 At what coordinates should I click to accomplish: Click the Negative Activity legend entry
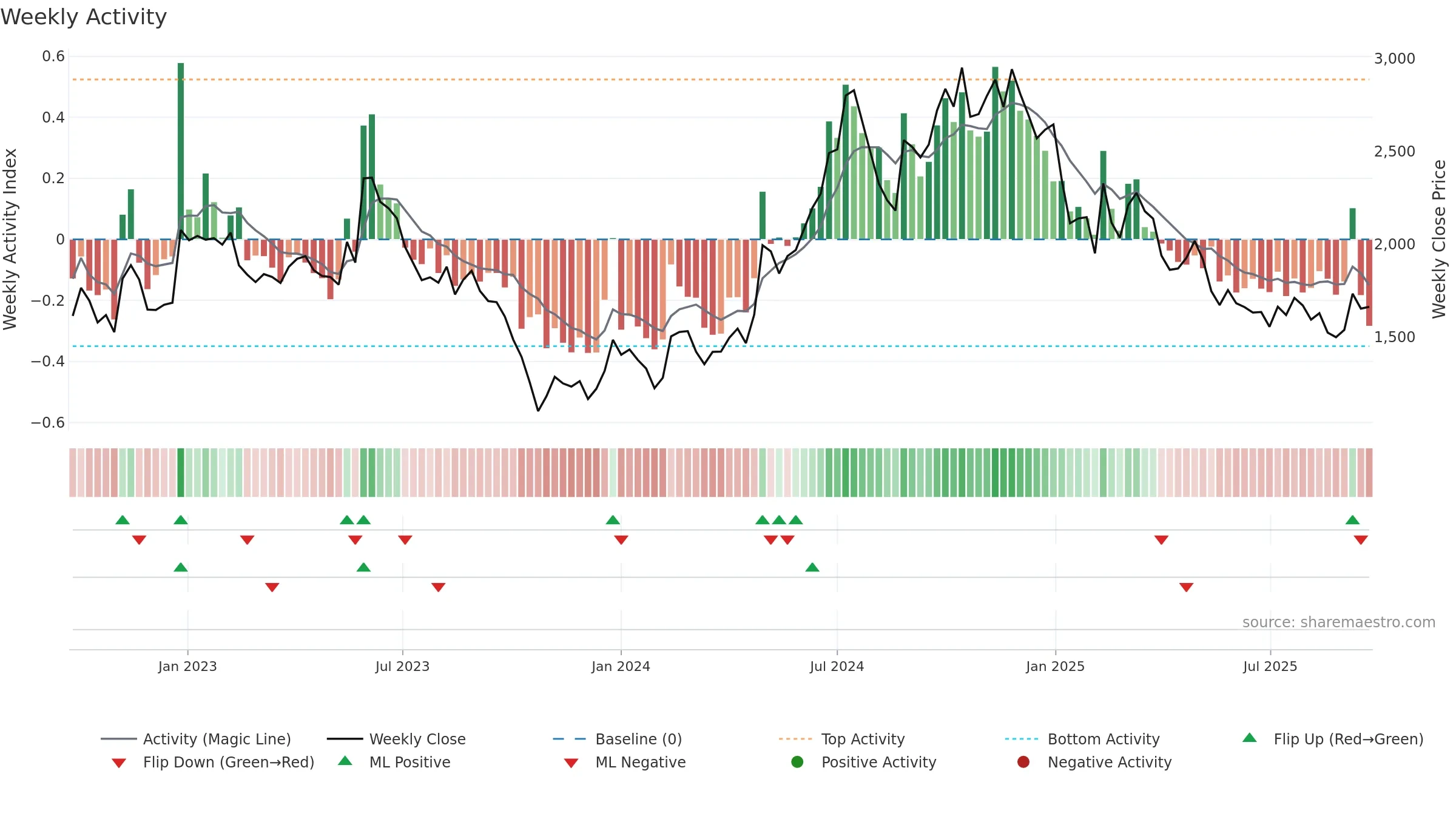click(x=1094, y=762)
